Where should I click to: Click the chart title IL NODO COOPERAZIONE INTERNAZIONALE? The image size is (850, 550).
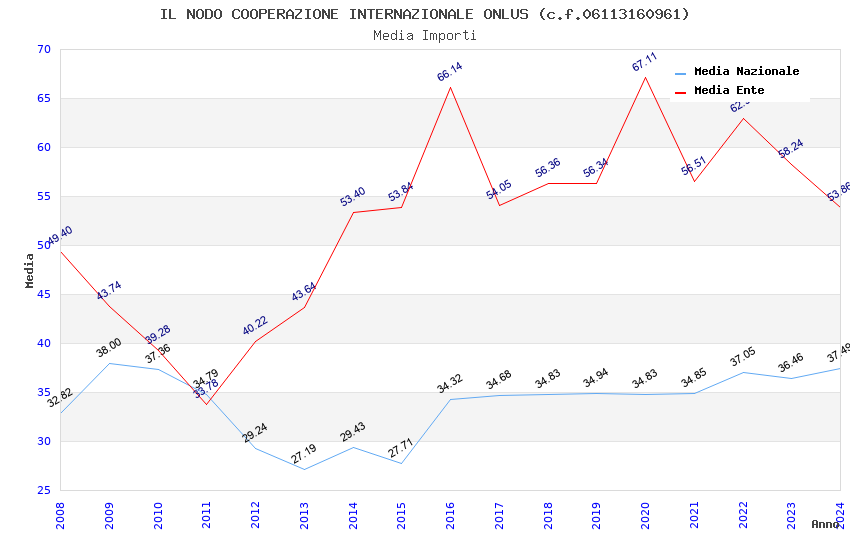point(424,14)
